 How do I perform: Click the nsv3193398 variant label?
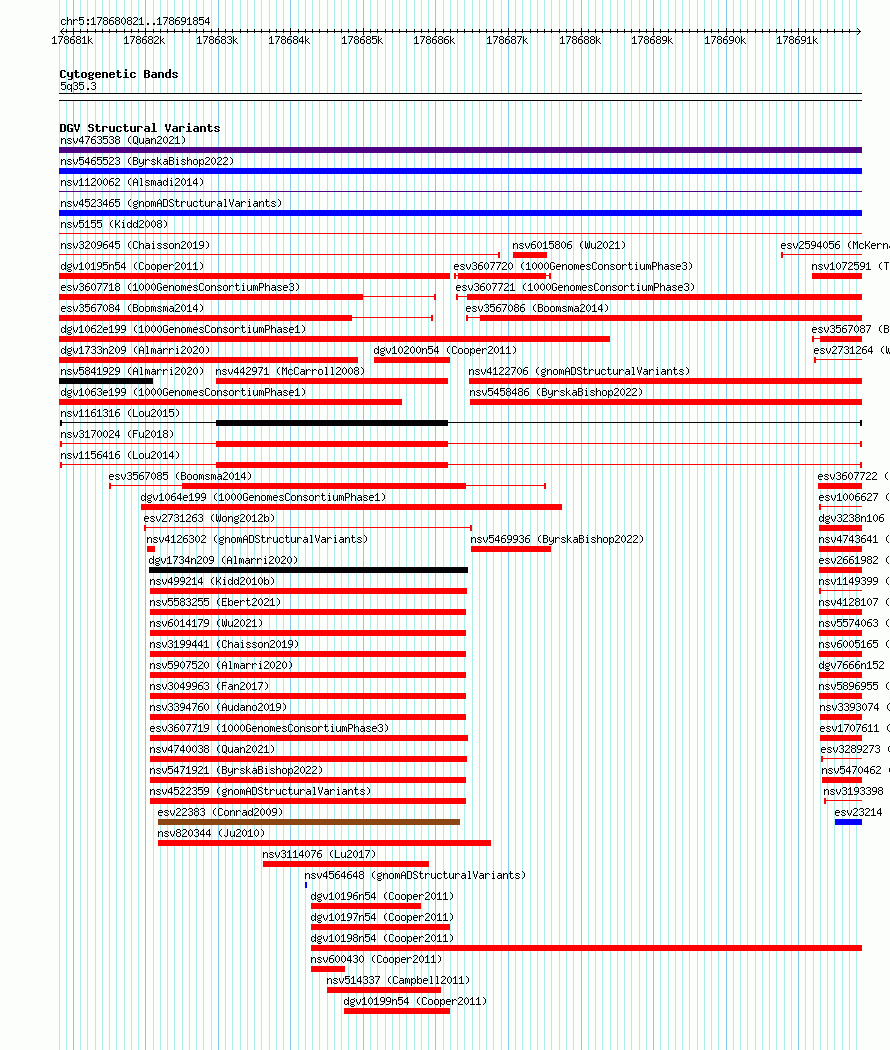pos(853,791)
